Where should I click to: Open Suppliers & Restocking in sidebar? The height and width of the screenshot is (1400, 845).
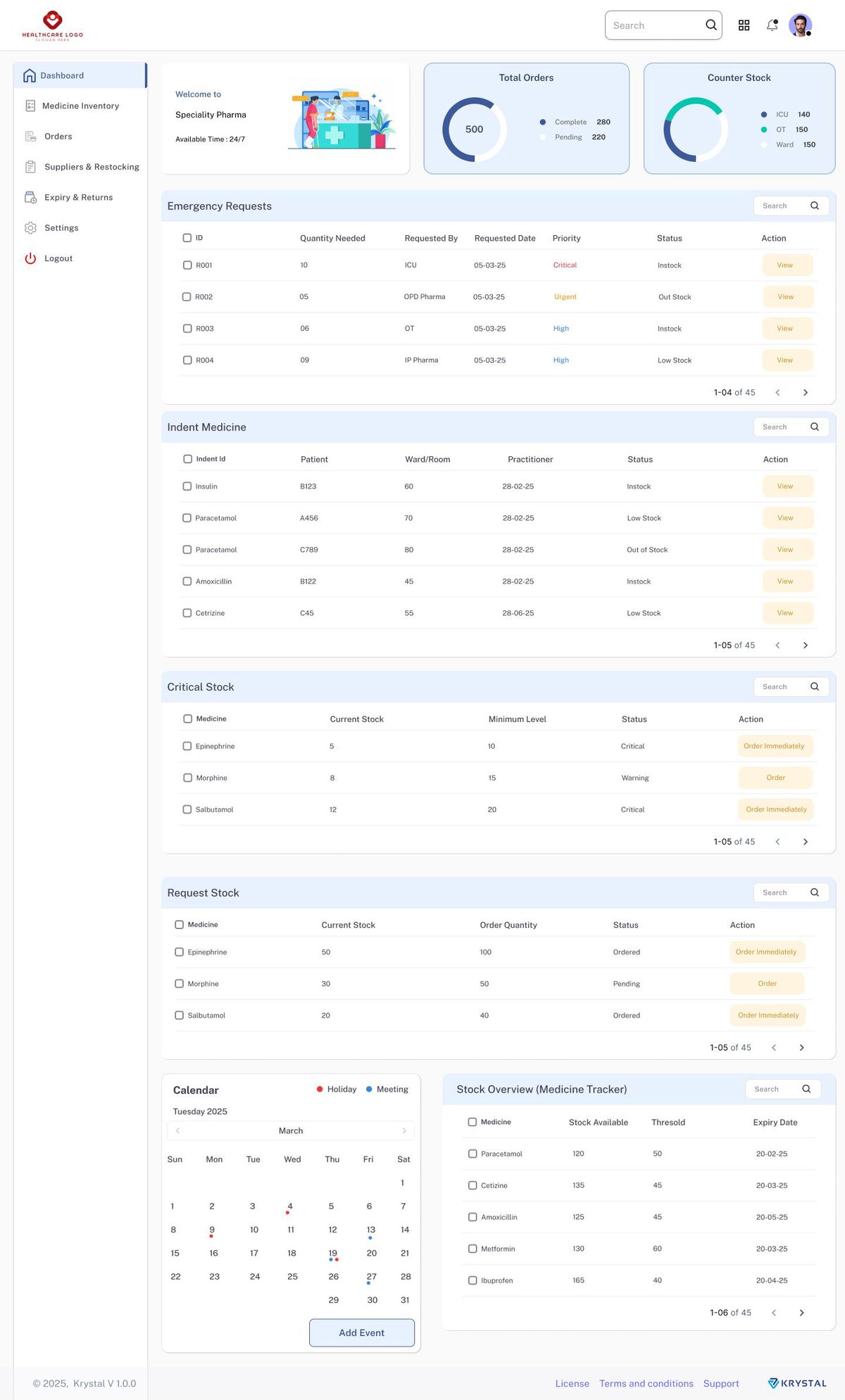[x=80, y=167]
